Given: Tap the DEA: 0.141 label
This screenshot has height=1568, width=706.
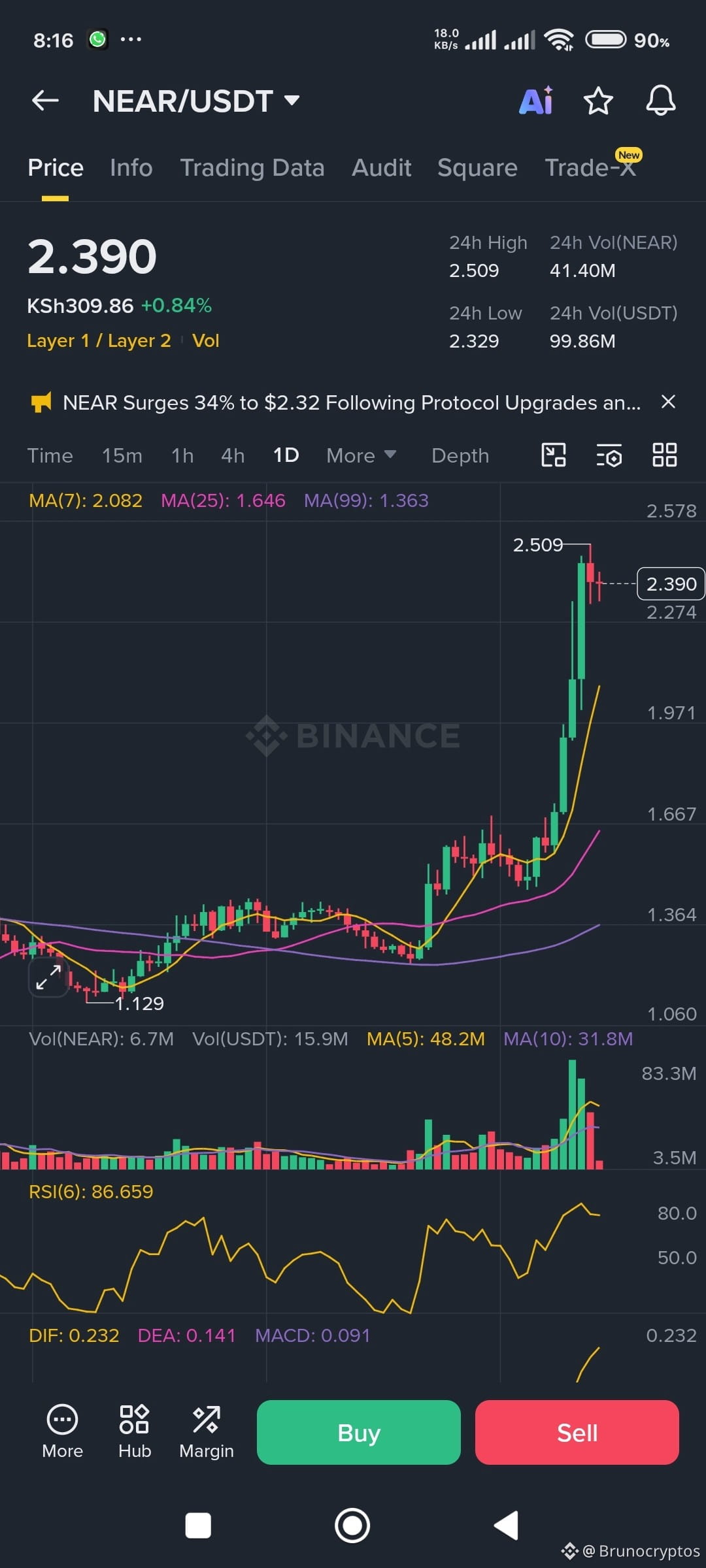Looking at the screenshot, I should 186,1335.
